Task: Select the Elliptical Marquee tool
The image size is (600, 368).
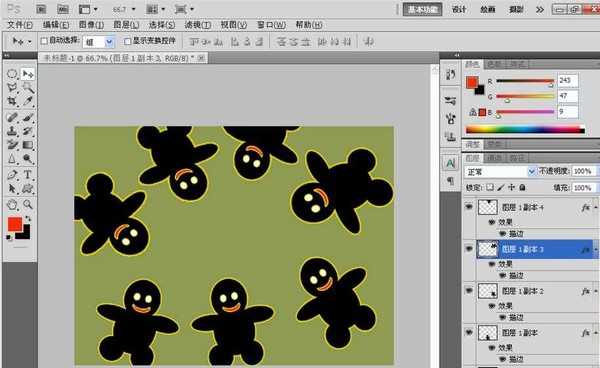Action: coord(12,73)
